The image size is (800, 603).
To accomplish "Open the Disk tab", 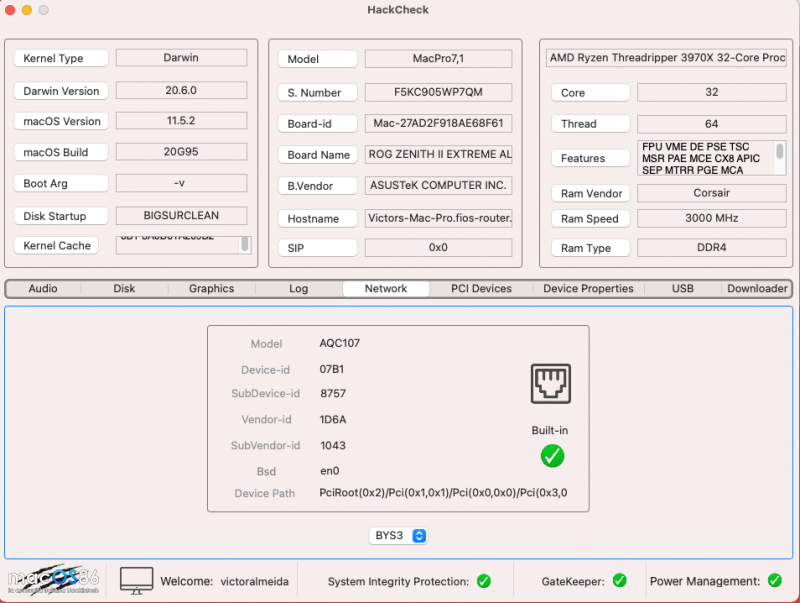I will (x=124, y=288).
